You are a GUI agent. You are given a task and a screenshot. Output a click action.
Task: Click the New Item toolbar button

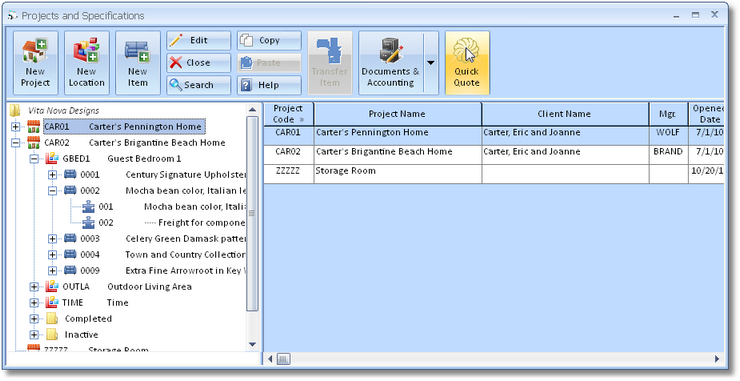(x=138, y=63)
